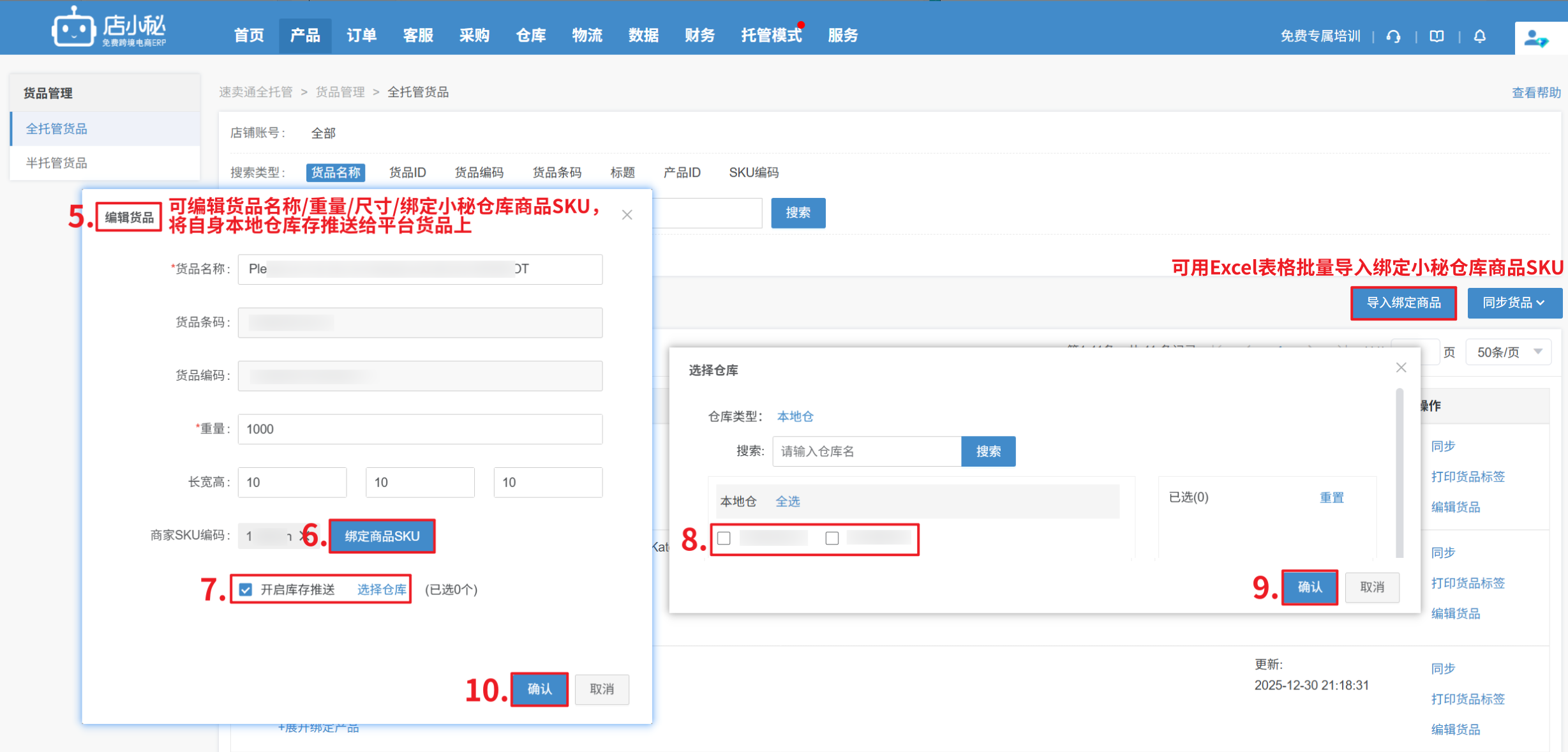Toggle the 开启库存推送 checkbox

point(246,589)
